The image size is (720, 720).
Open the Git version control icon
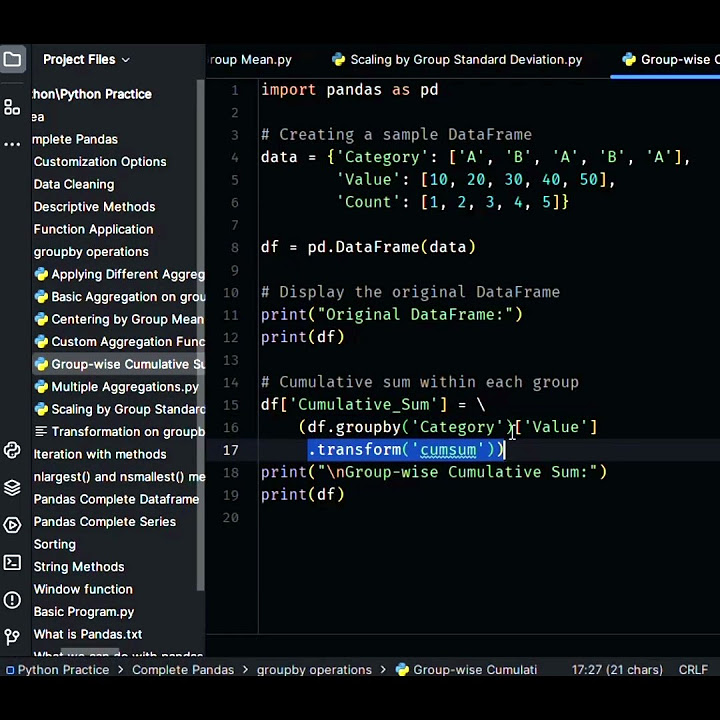pos(12,636)
